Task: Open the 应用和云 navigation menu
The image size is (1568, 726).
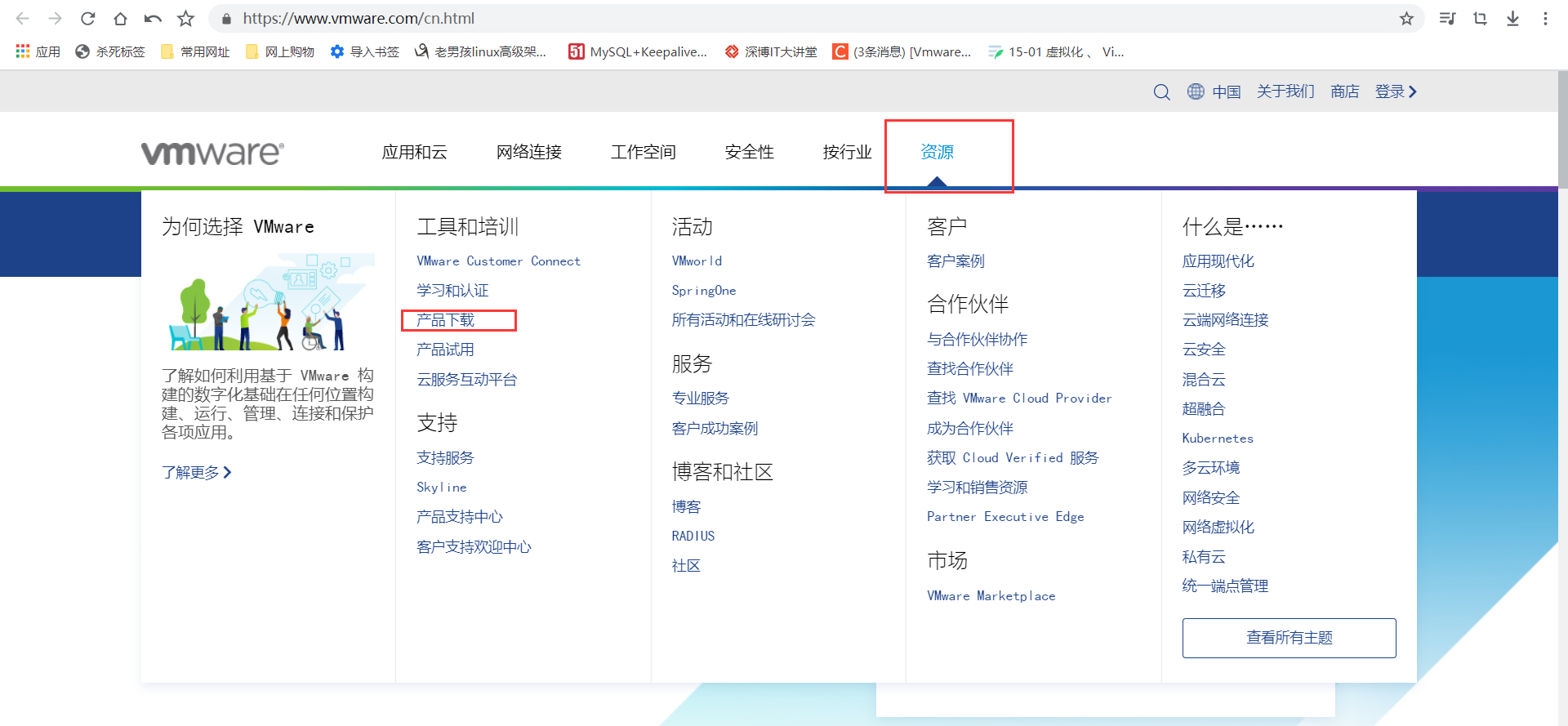Action: [415, 152]
